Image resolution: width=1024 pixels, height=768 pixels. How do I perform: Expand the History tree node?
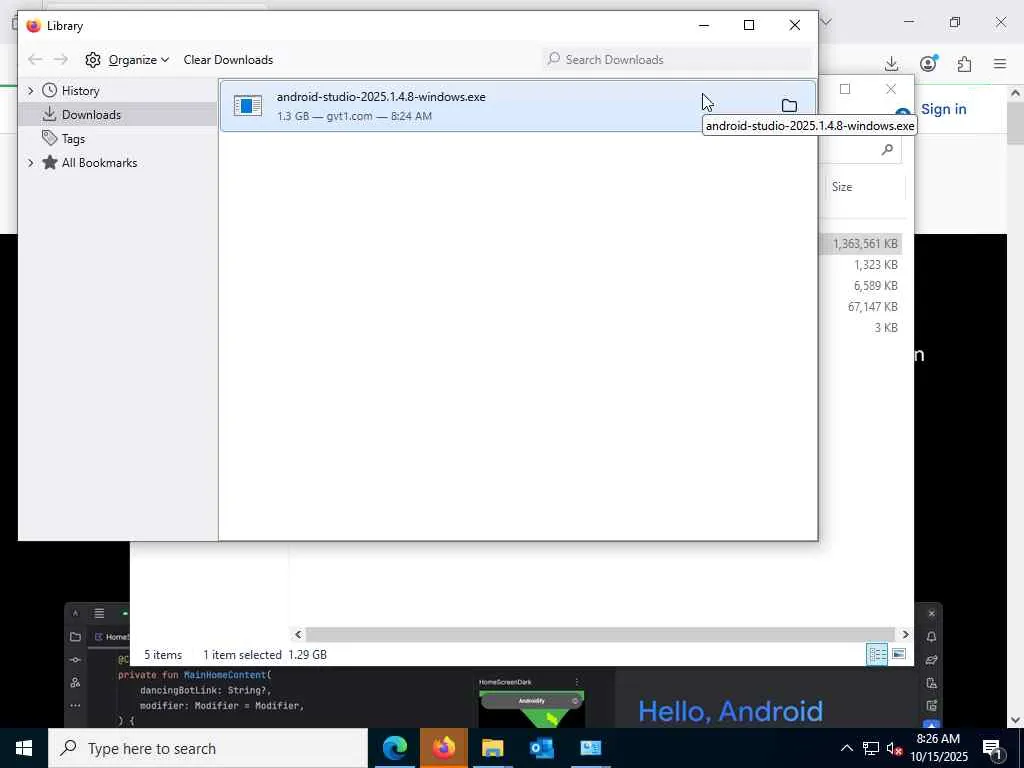click(x=30, y=91)
